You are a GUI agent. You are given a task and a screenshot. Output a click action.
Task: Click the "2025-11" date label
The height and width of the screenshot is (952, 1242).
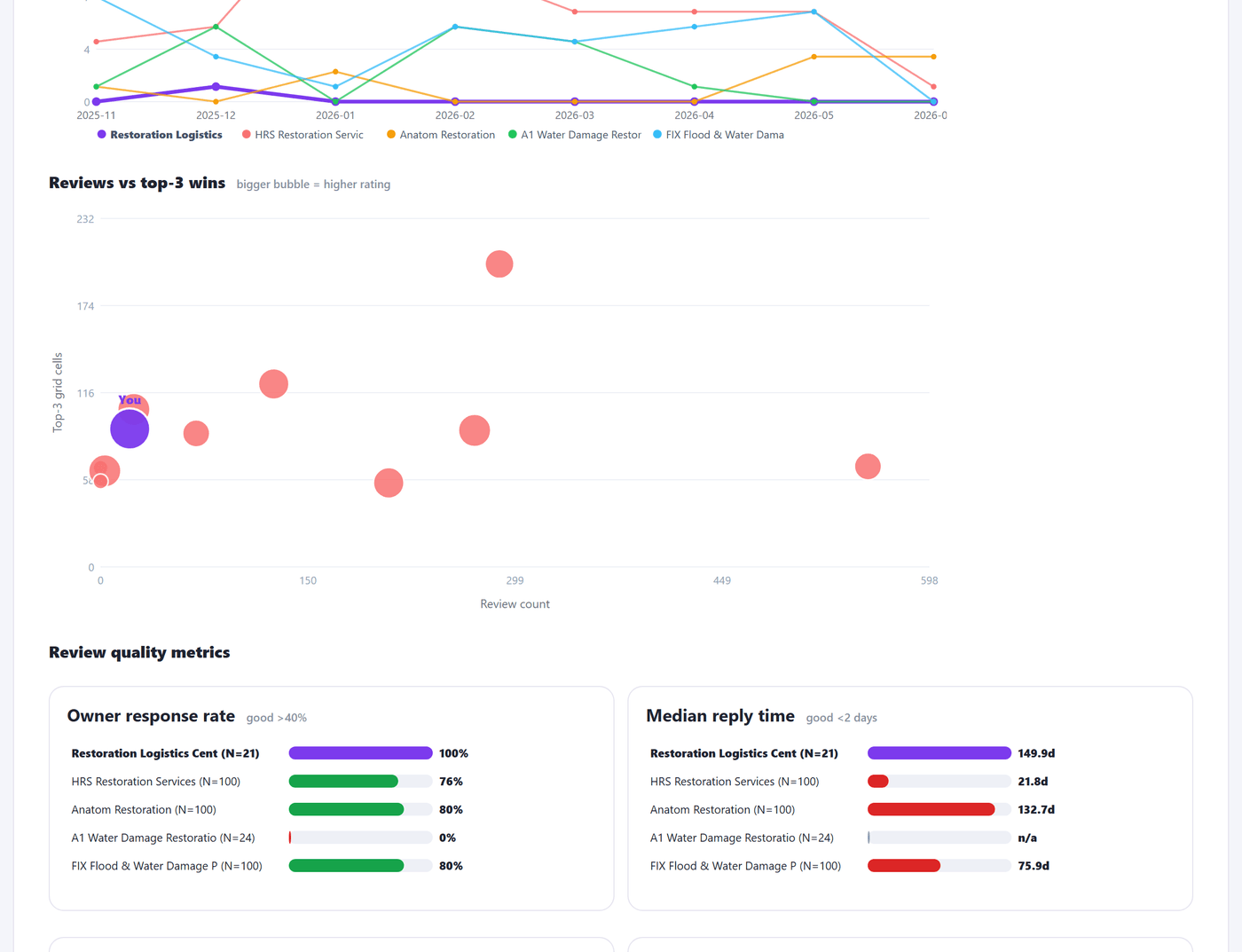pos(96,115)
